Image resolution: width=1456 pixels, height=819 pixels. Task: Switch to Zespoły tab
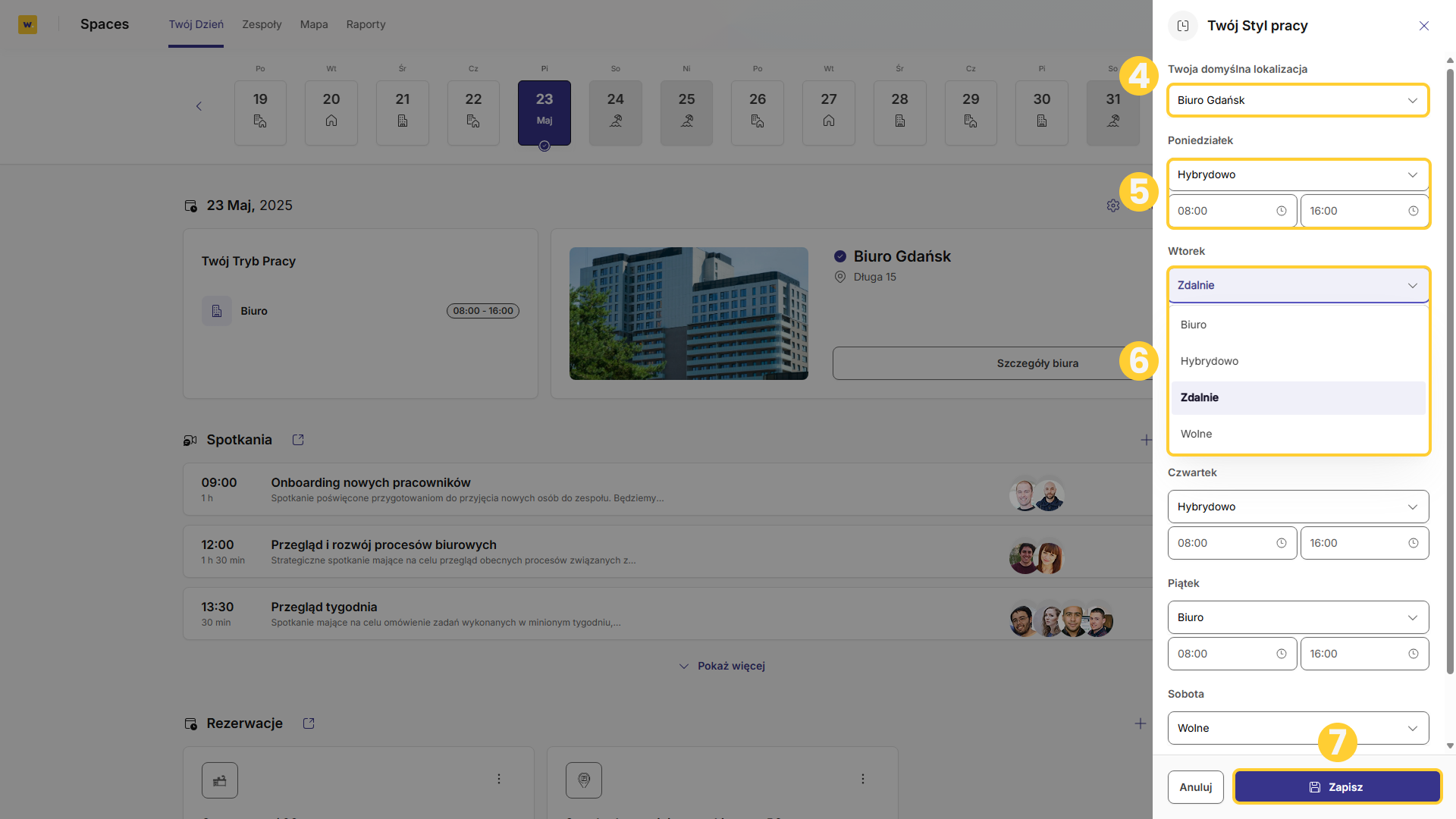point(262,24)
